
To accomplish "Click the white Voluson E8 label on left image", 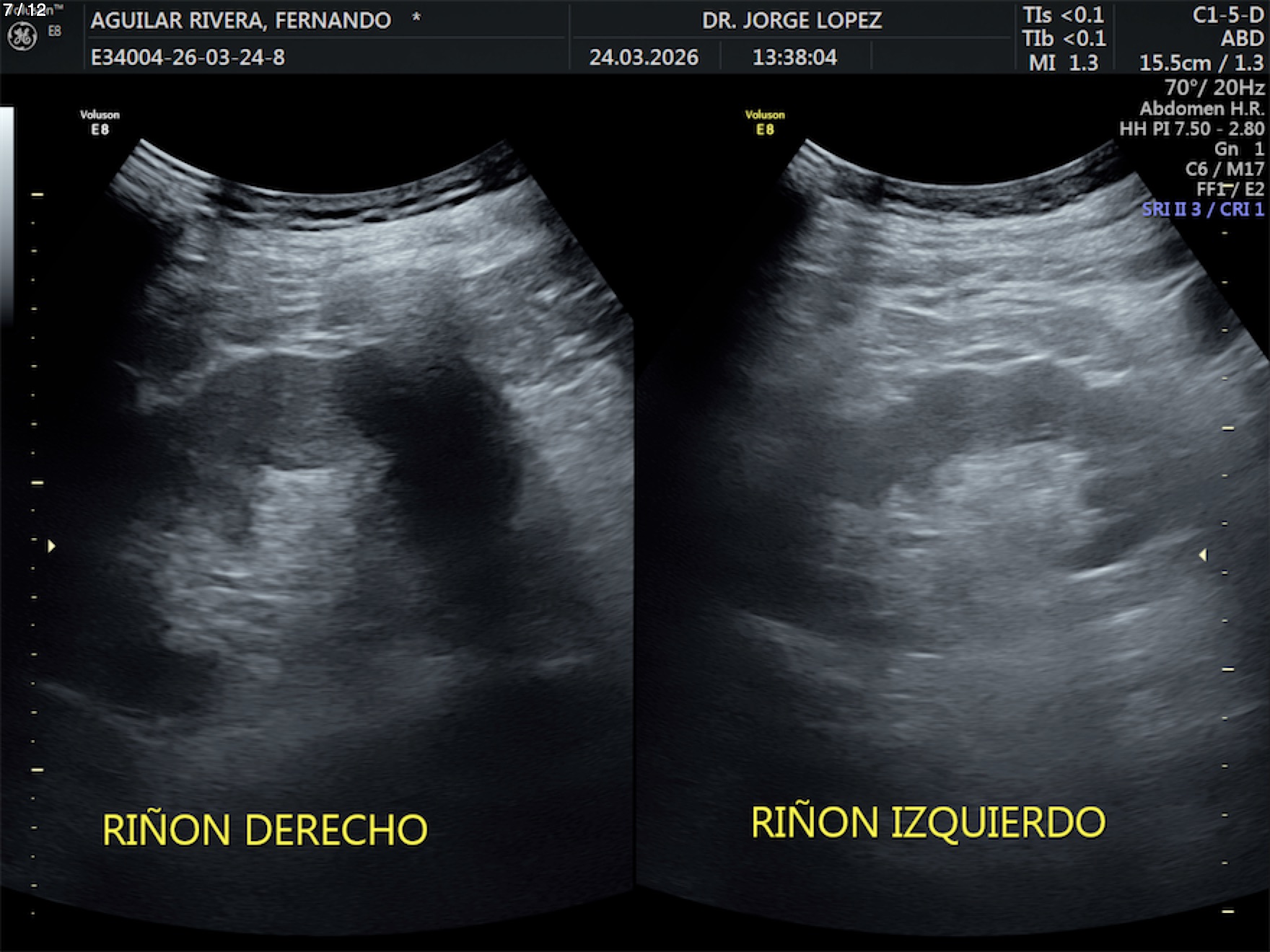I will (x=100, y=123).
